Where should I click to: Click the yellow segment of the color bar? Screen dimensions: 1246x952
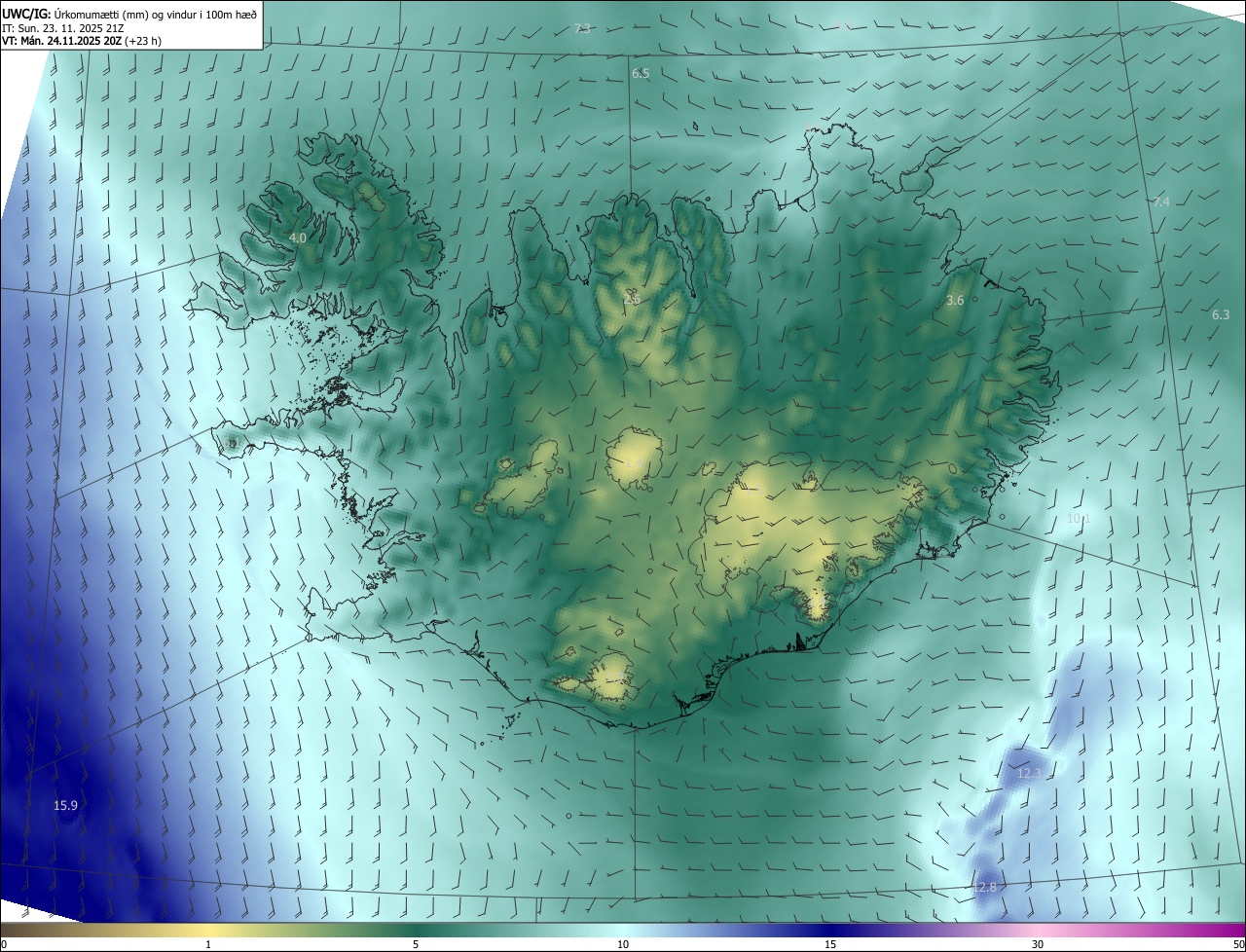(208, 930)
